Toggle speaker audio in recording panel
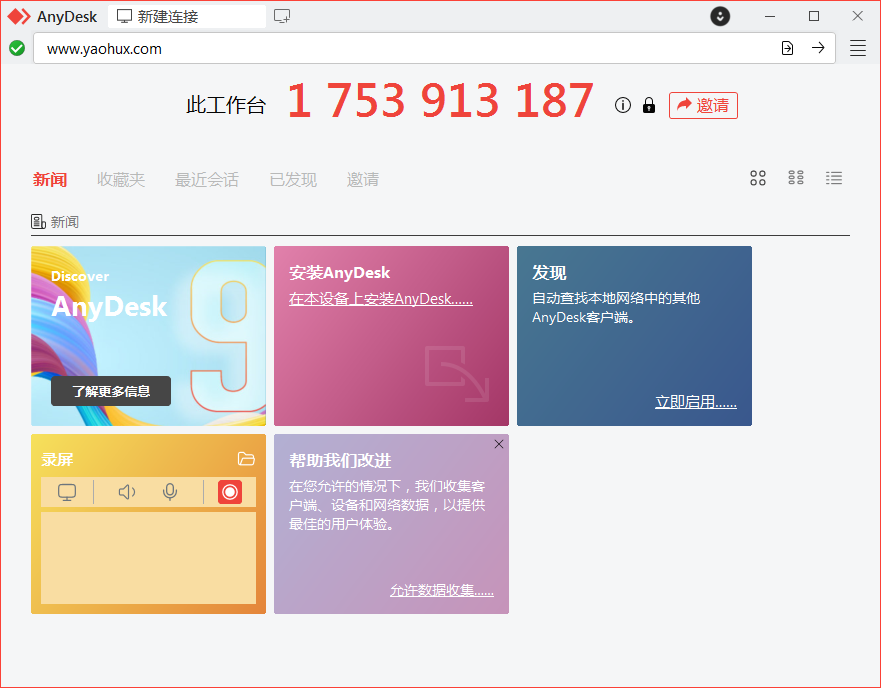 click(127, 492)
